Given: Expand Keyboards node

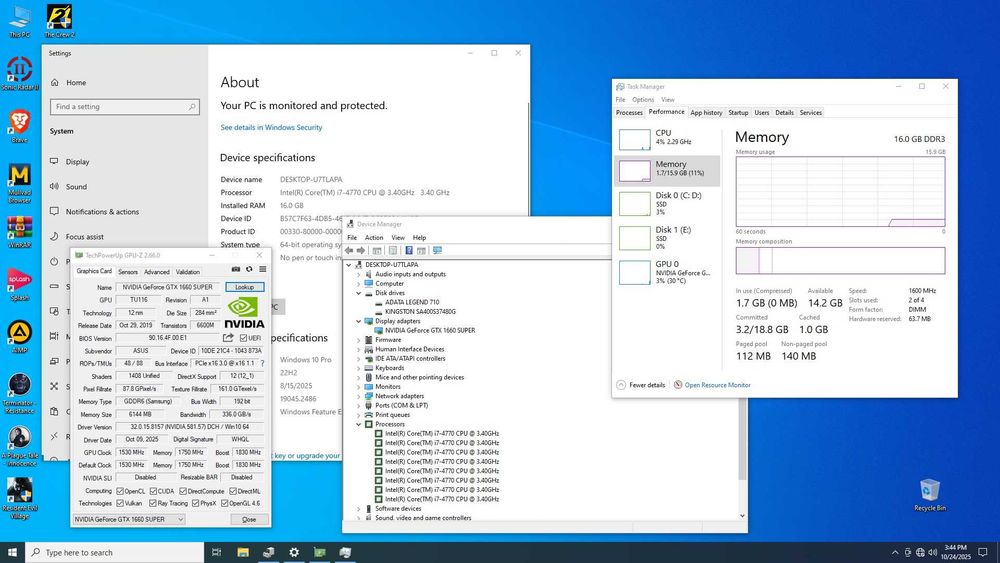Looking at the screenshot, I should coord(358,368).
